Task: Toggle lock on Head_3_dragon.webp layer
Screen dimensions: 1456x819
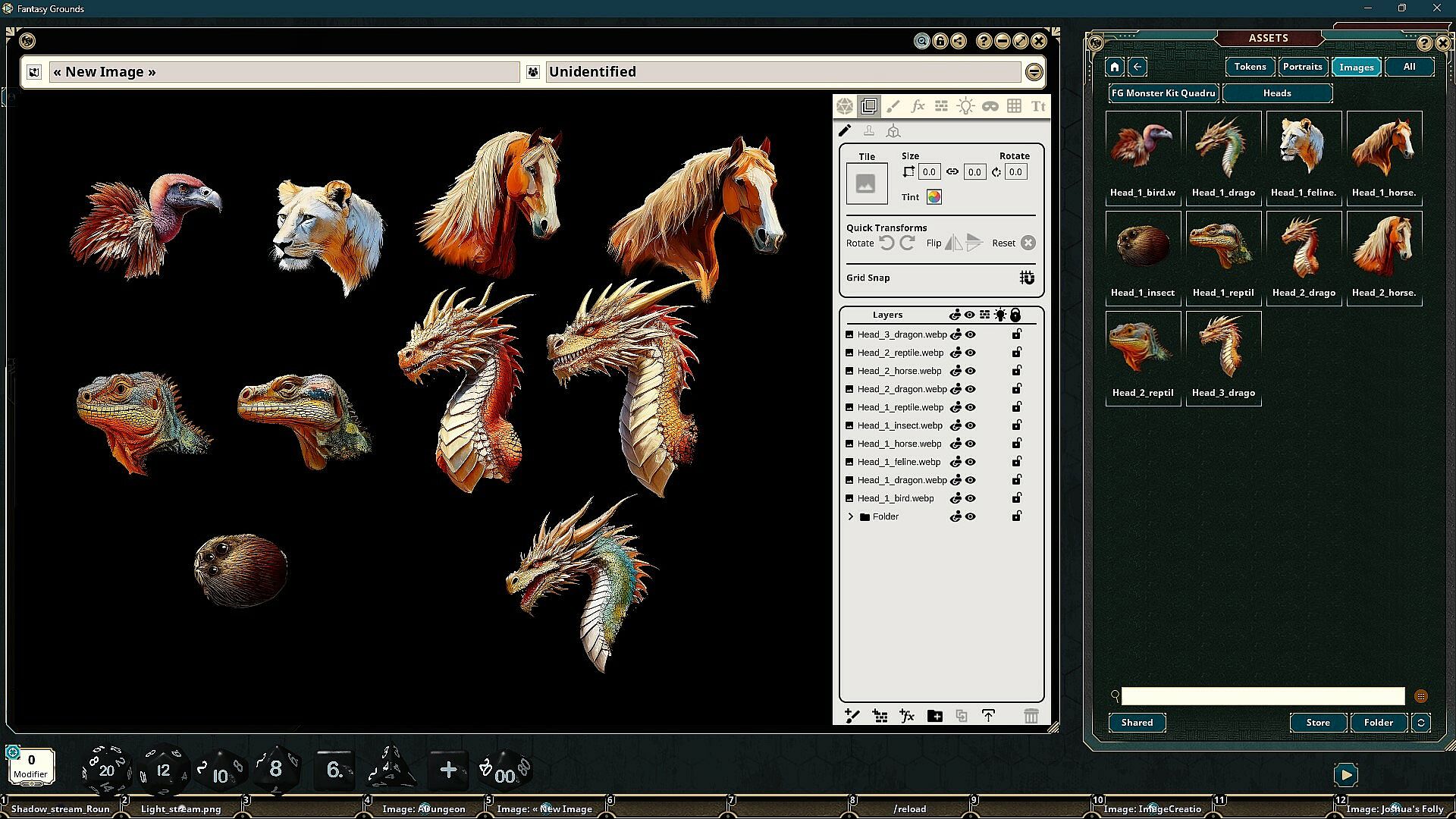Action: (x=1016, y=334)
